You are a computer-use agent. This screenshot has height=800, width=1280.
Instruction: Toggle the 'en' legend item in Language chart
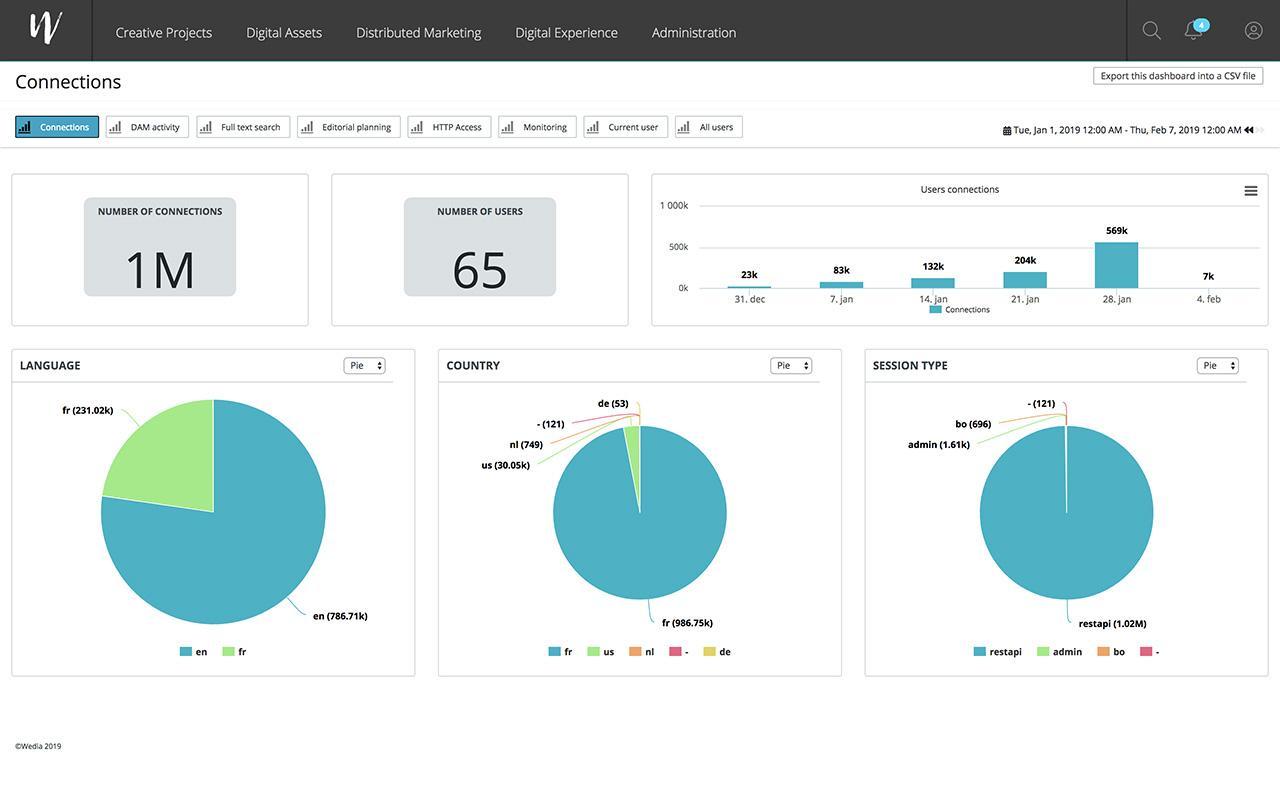[194, 652]
